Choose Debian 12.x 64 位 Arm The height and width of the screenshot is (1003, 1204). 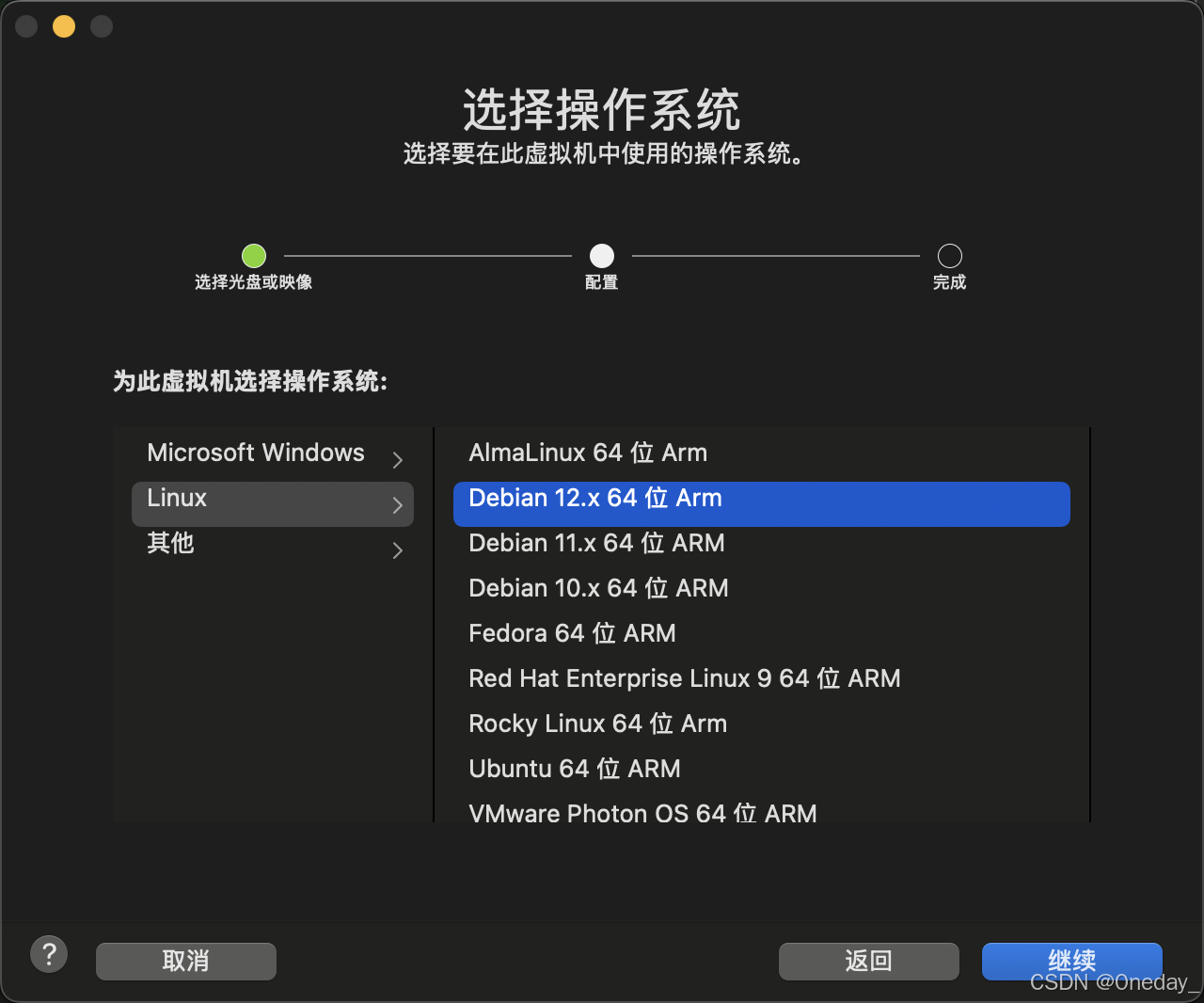[x=762, y=503]
